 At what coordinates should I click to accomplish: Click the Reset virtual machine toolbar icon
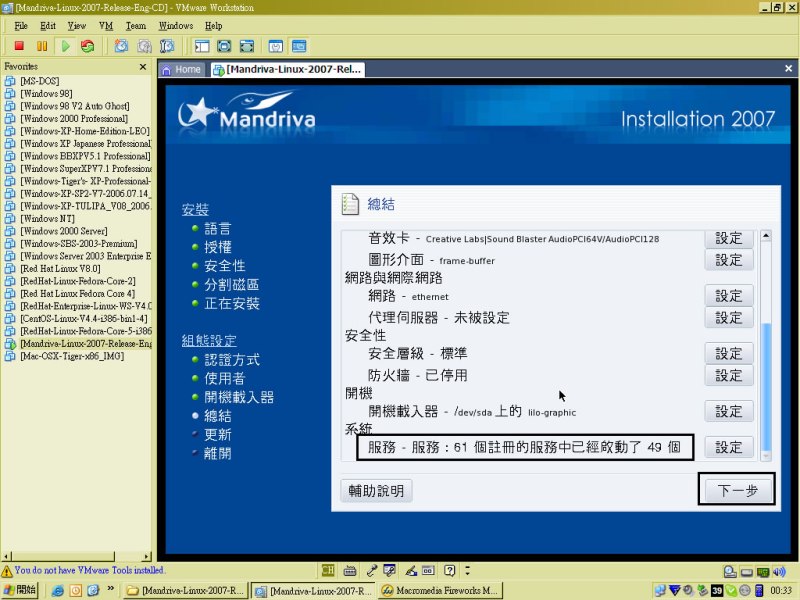point(88,46)
